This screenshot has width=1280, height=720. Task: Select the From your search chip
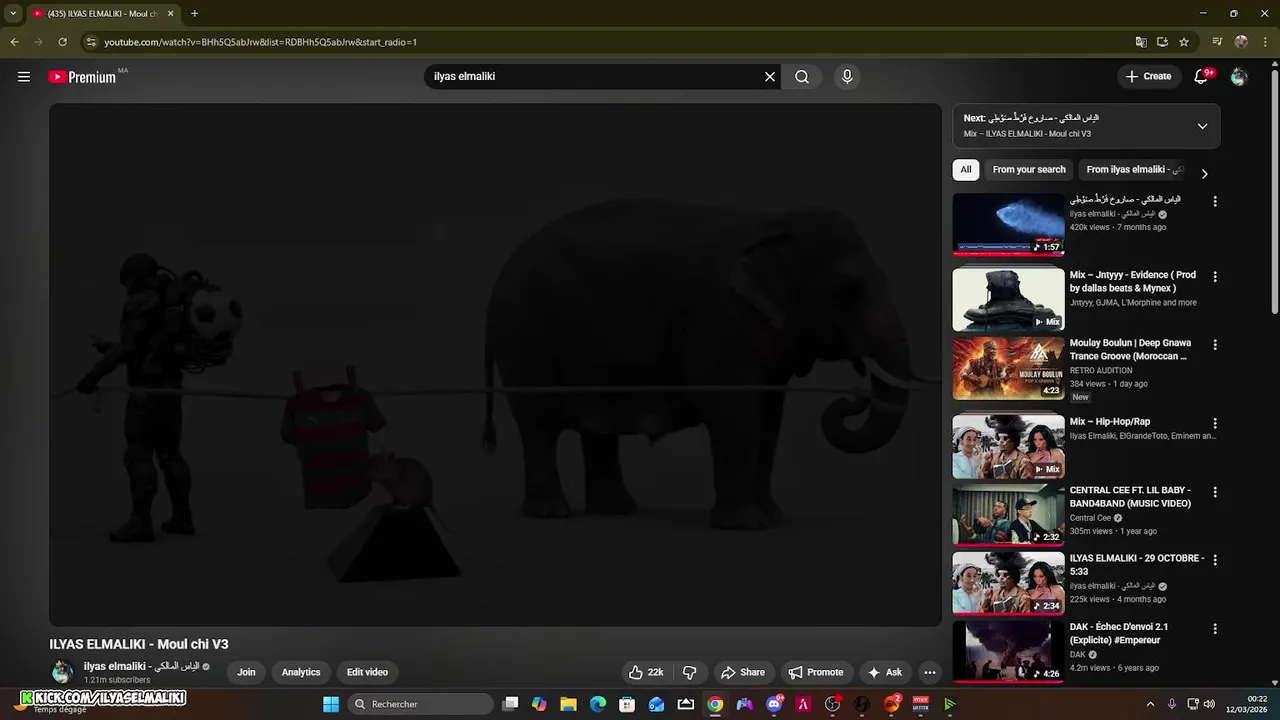[x=1029, y=170]
